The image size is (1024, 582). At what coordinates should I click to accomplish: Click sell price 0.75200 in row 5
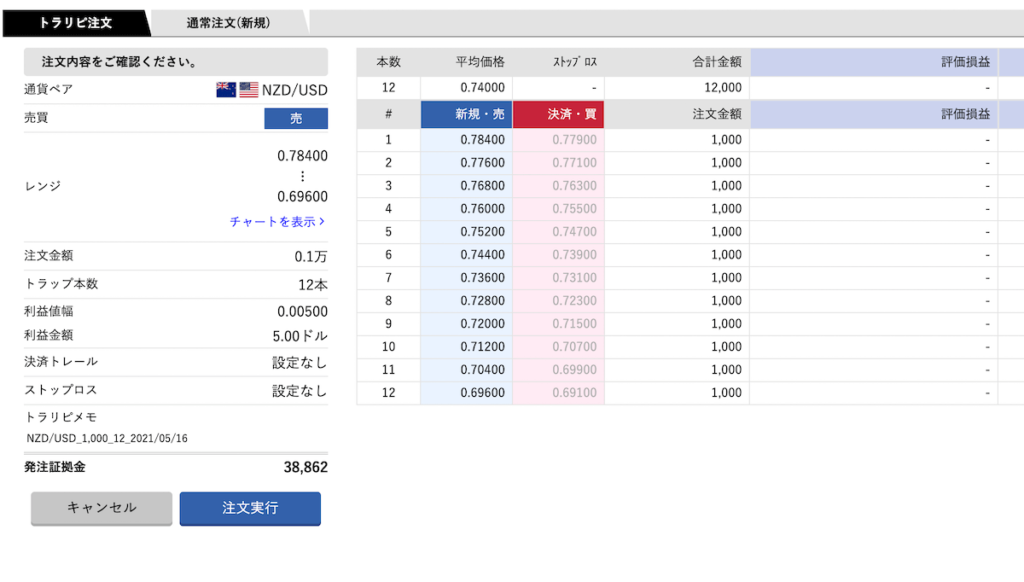point(482,232)
